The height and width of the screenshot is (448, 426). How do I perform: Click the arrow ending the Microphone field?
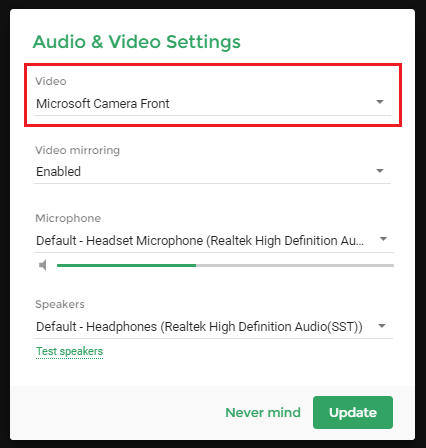[x=383, y=239]
